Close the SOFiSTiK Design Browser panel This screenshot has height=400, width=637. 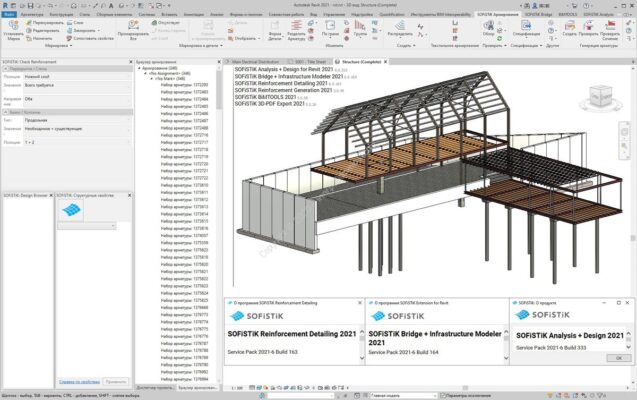coord(49,193)
